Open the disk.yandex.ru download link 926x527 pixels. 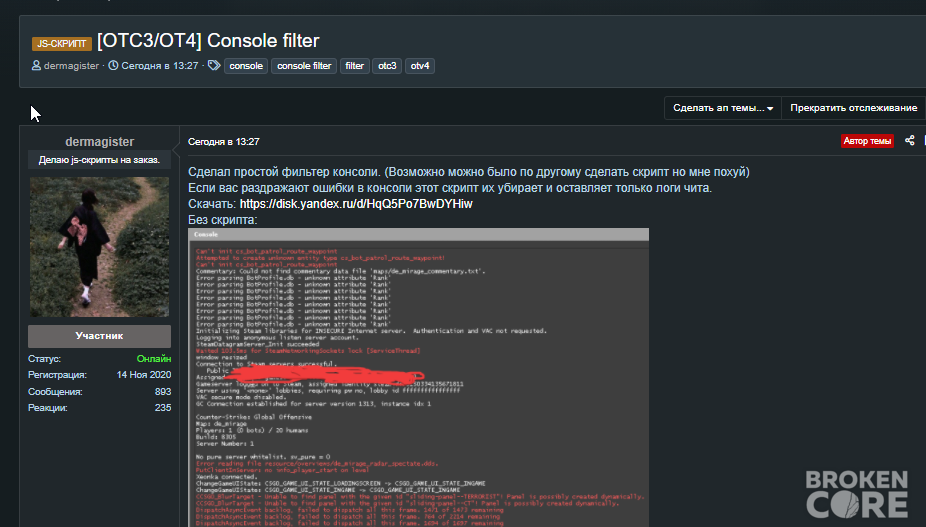click(x=356, y=204)
